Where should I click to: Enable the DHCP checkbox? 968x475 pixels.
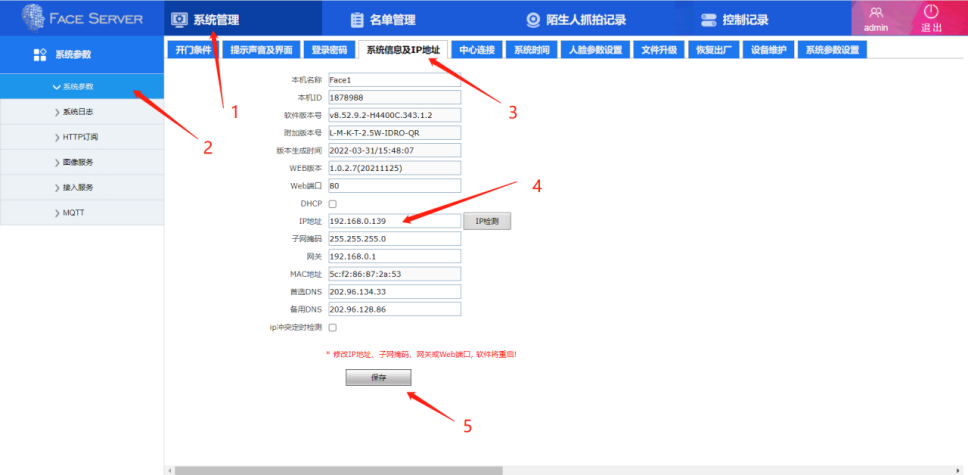click(333, 204)
